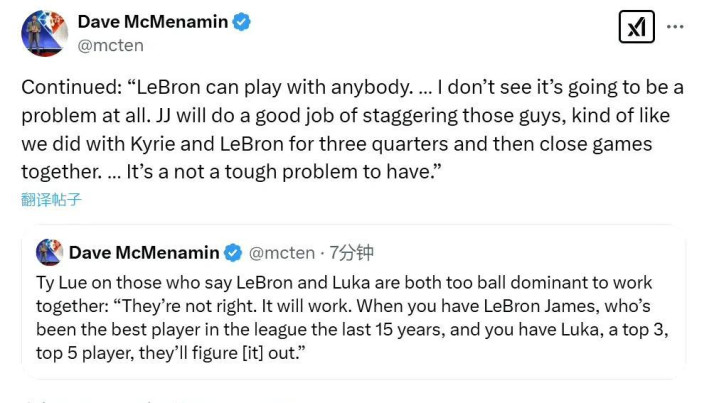
Task: Click the 翻译帖子 translate post link
Action: pyautogui.click(x=51, y=199)
